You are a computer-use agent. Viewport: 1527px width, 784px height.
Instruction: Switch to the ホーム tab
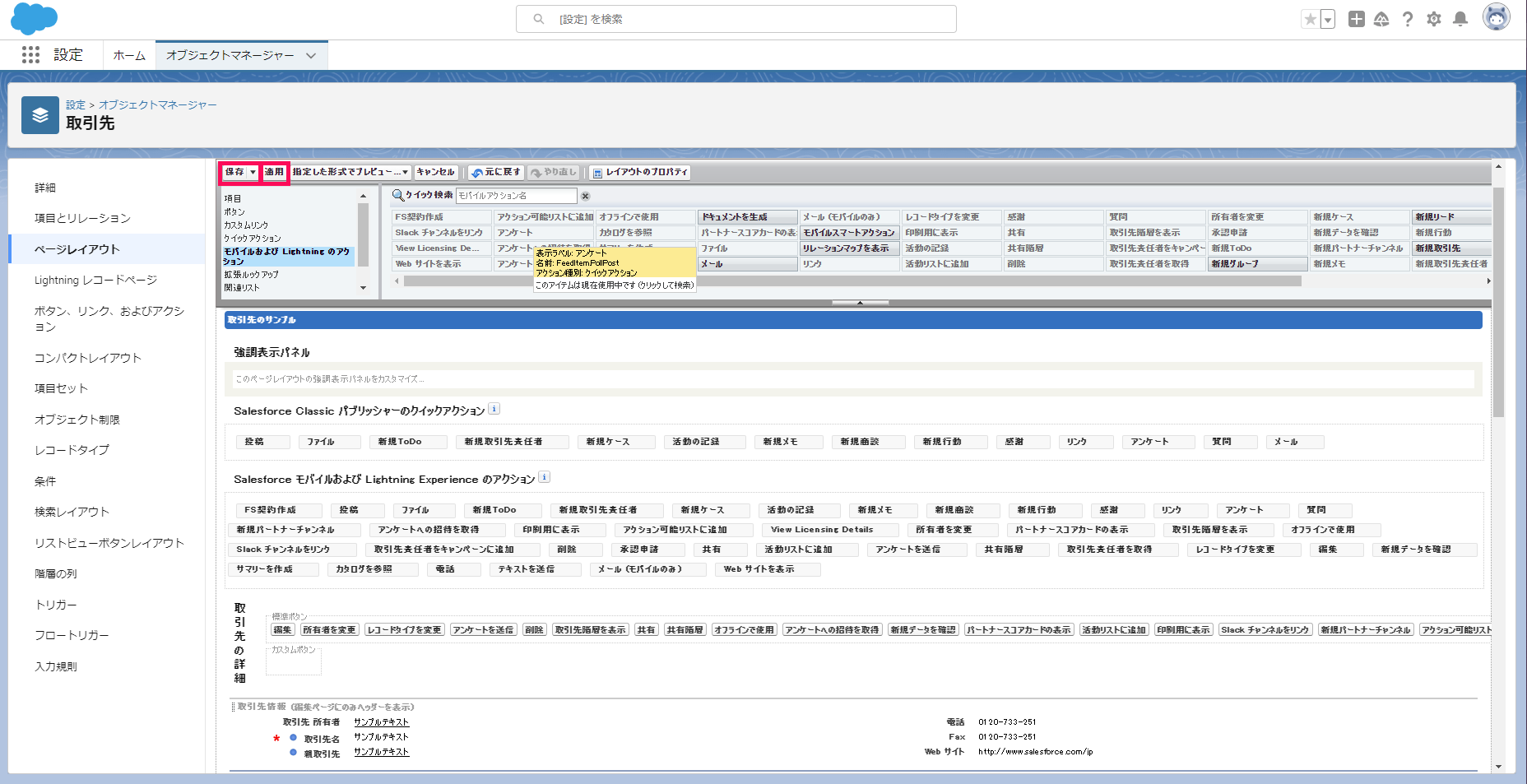129,55
